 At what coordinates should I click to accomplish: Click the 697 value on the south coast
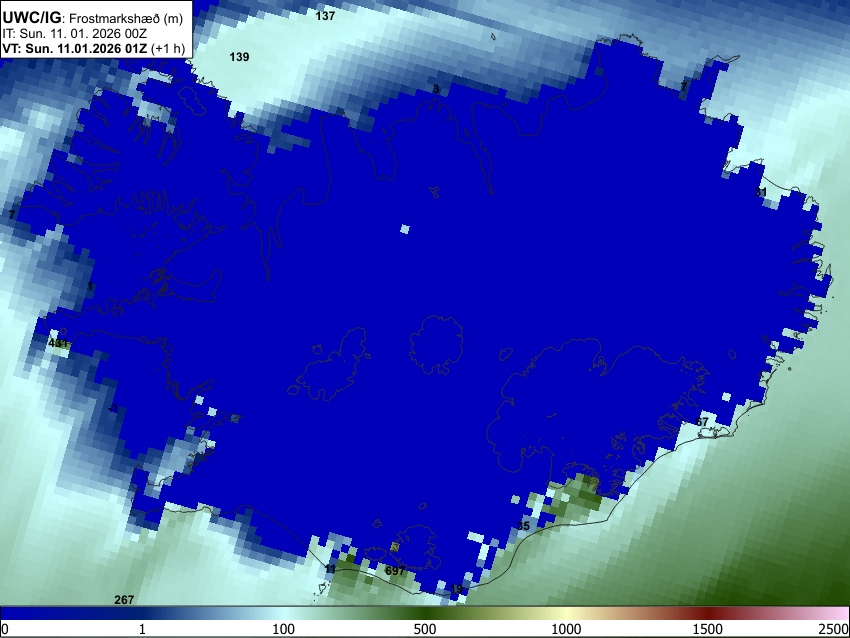(395, 571)
